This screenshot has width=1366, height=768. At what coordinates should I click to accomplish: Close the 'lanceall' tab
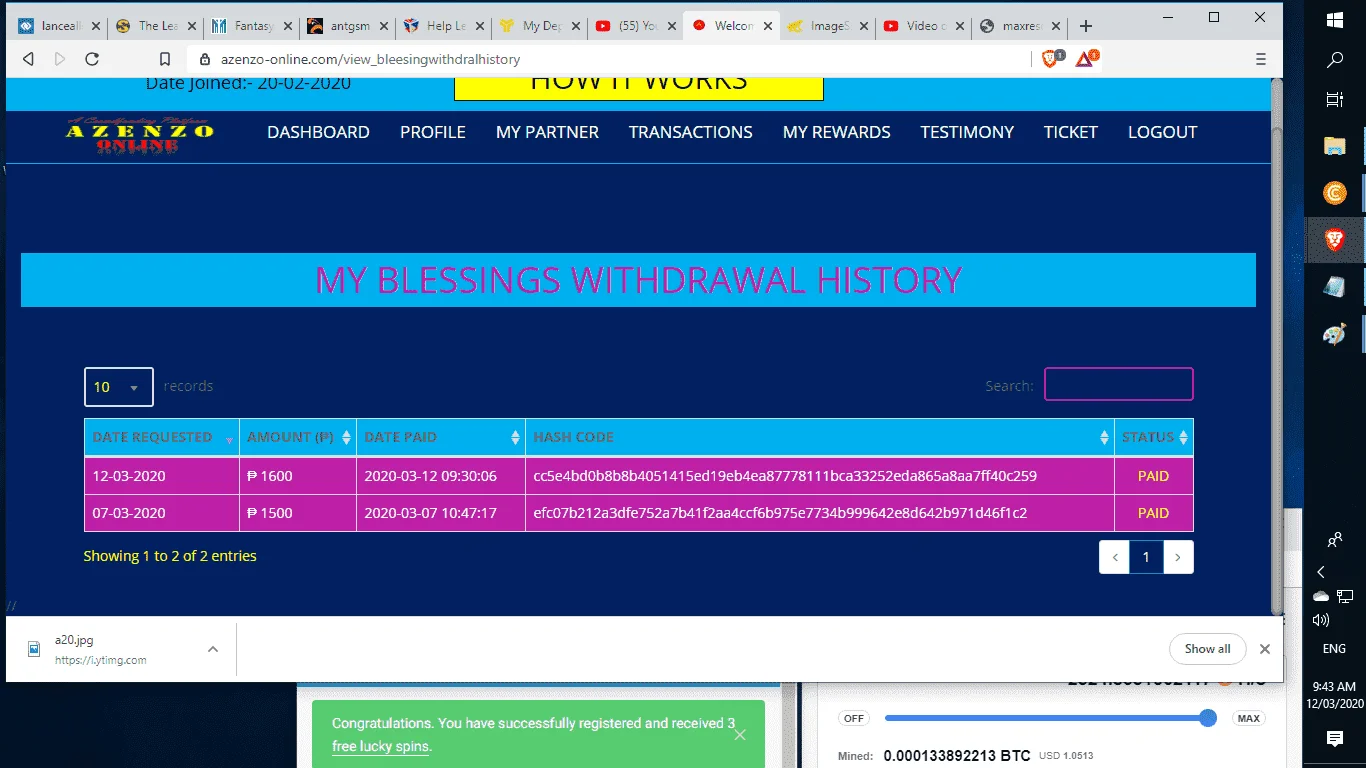point(96,26)
